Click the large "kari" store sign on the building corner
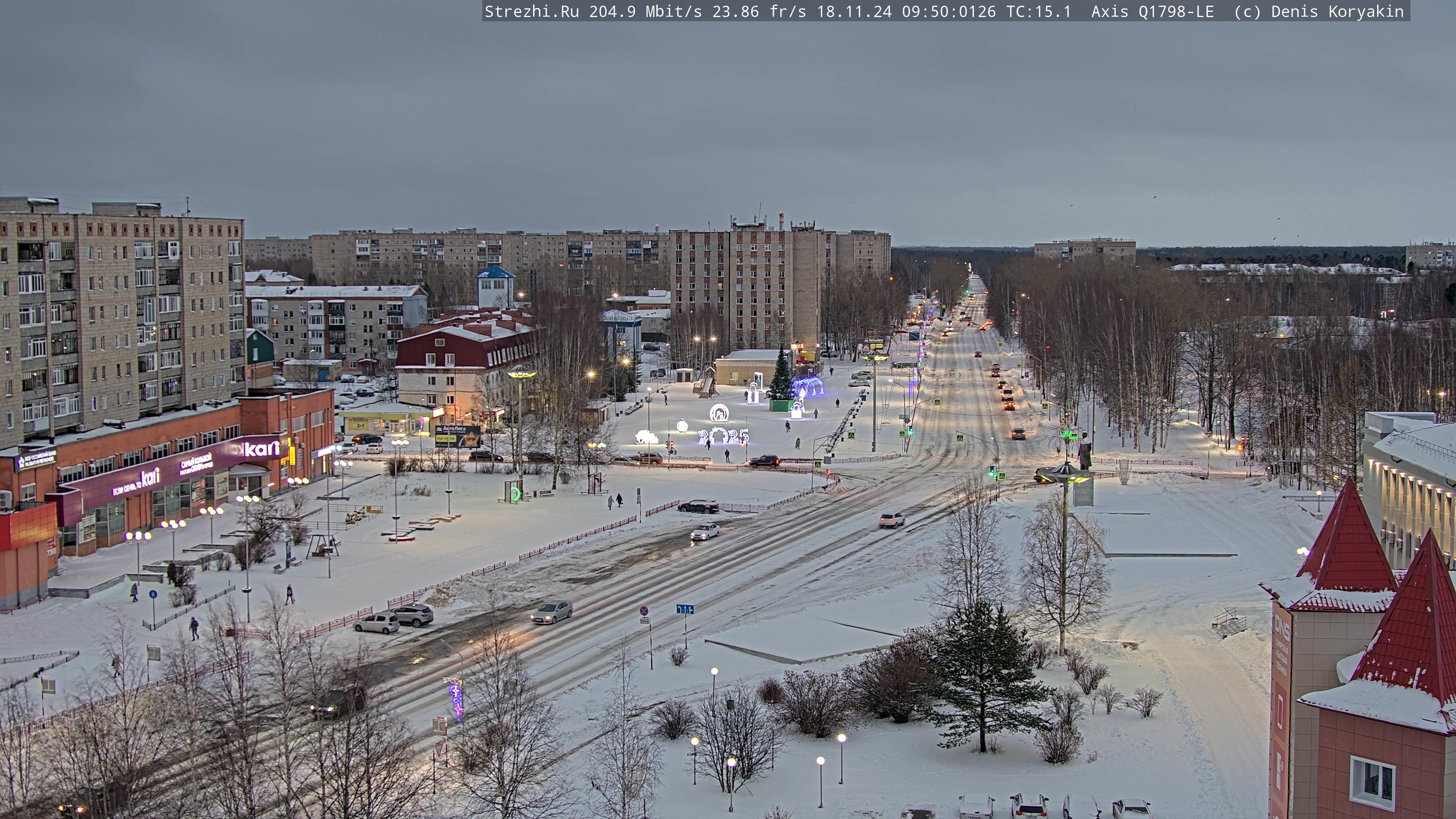 tap(261, 449)
